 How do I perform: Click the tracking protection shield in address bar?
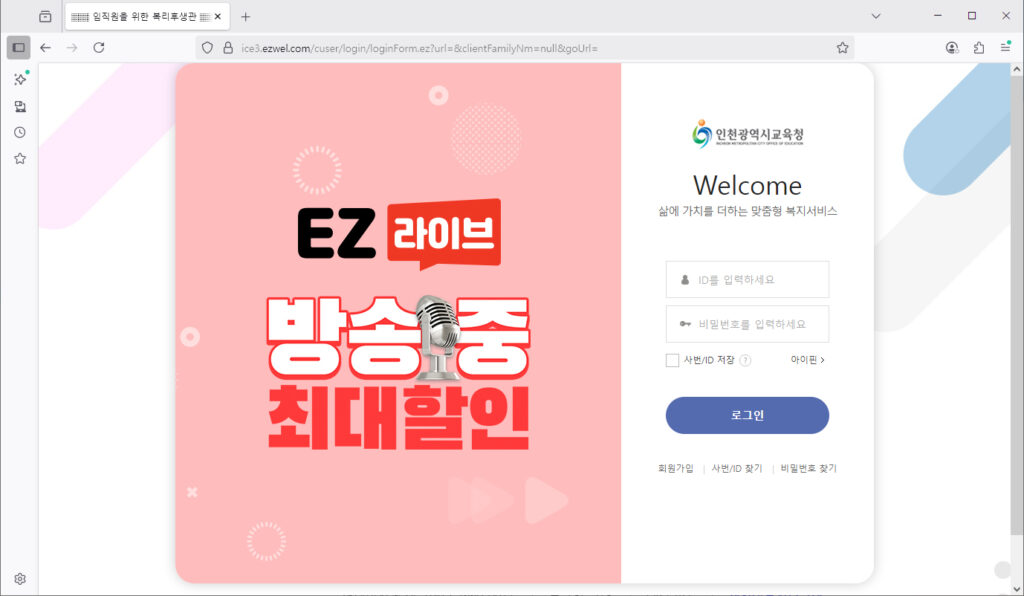pyautogui.click(x=207, y=46)
